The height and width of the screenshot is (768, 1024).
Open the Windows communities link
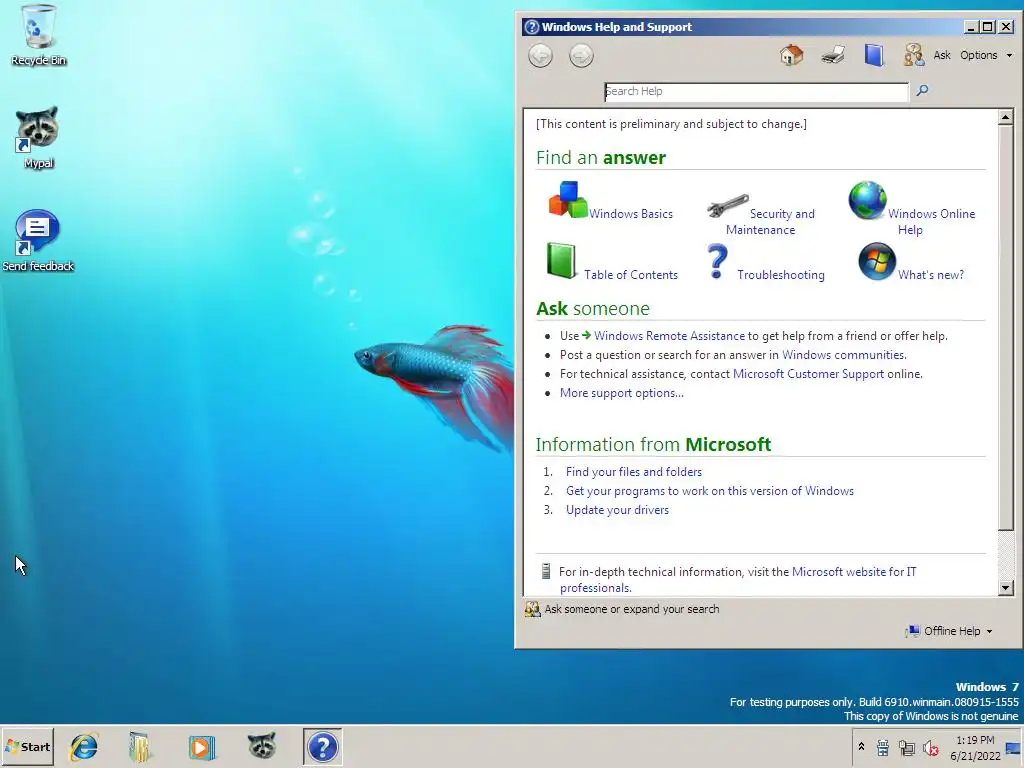pyautogui.click(x=844, y=355)
